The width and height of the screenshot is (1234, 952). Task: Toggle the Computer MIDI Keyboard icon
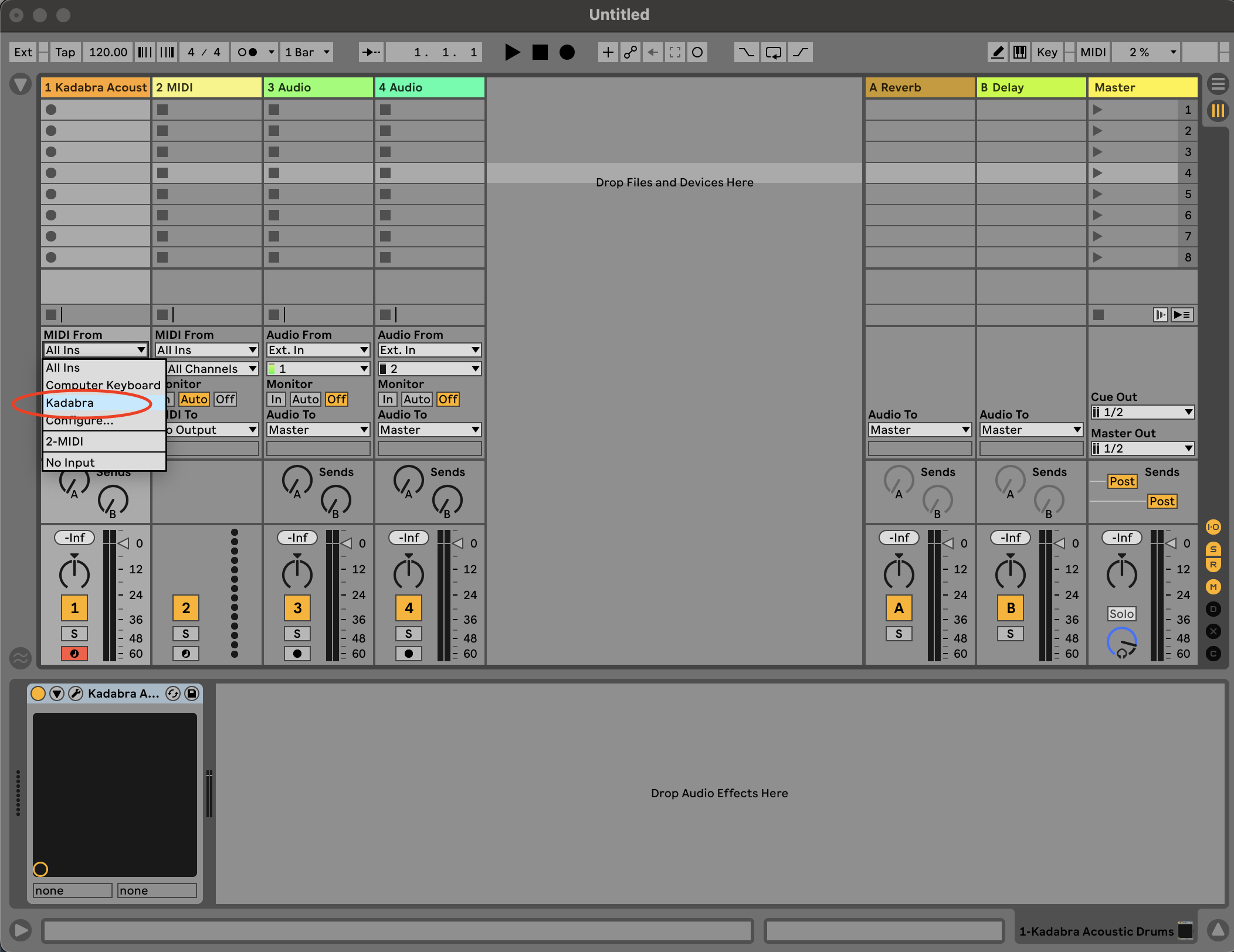tap(1020, 52)
